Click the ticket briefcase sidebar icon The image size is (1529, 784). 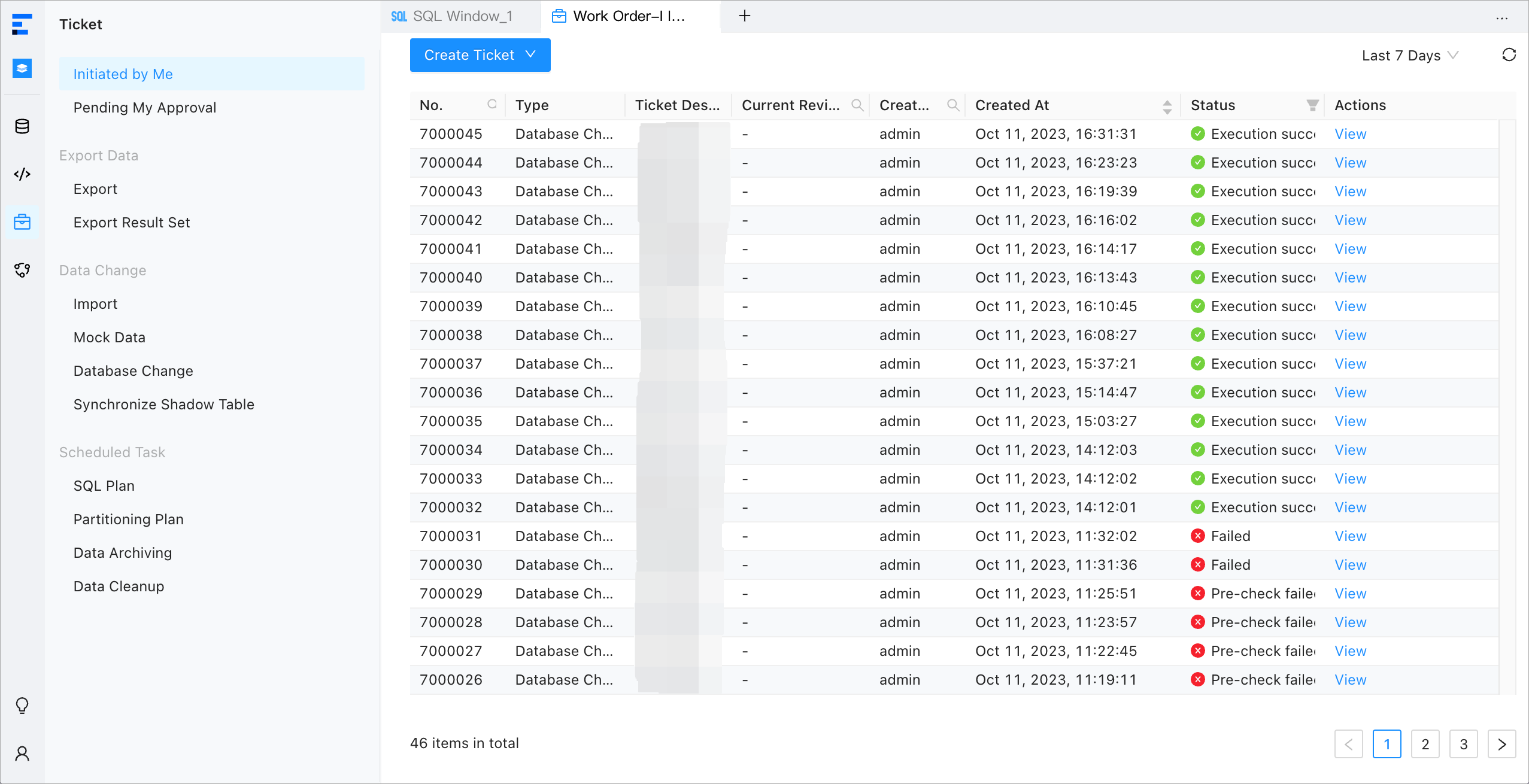tap(22, 222)
